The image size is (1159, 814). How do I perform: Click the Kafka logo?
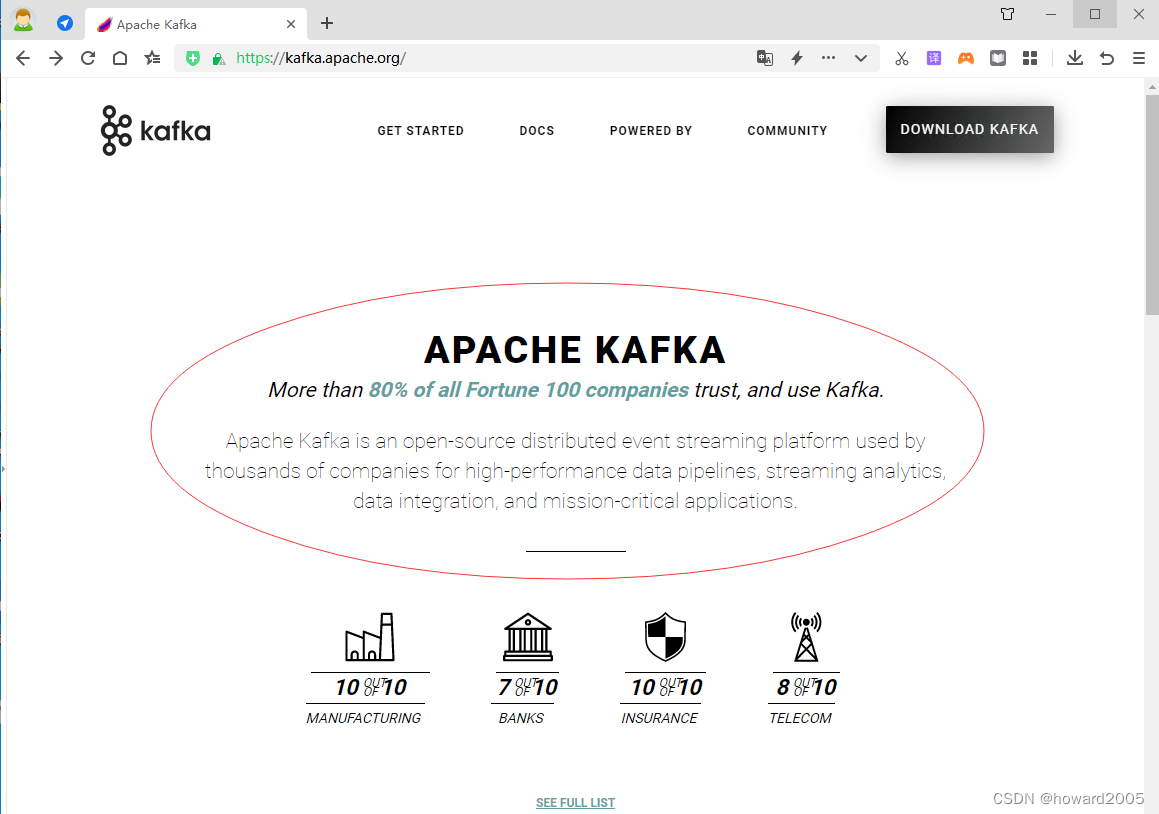click(156, 130)
